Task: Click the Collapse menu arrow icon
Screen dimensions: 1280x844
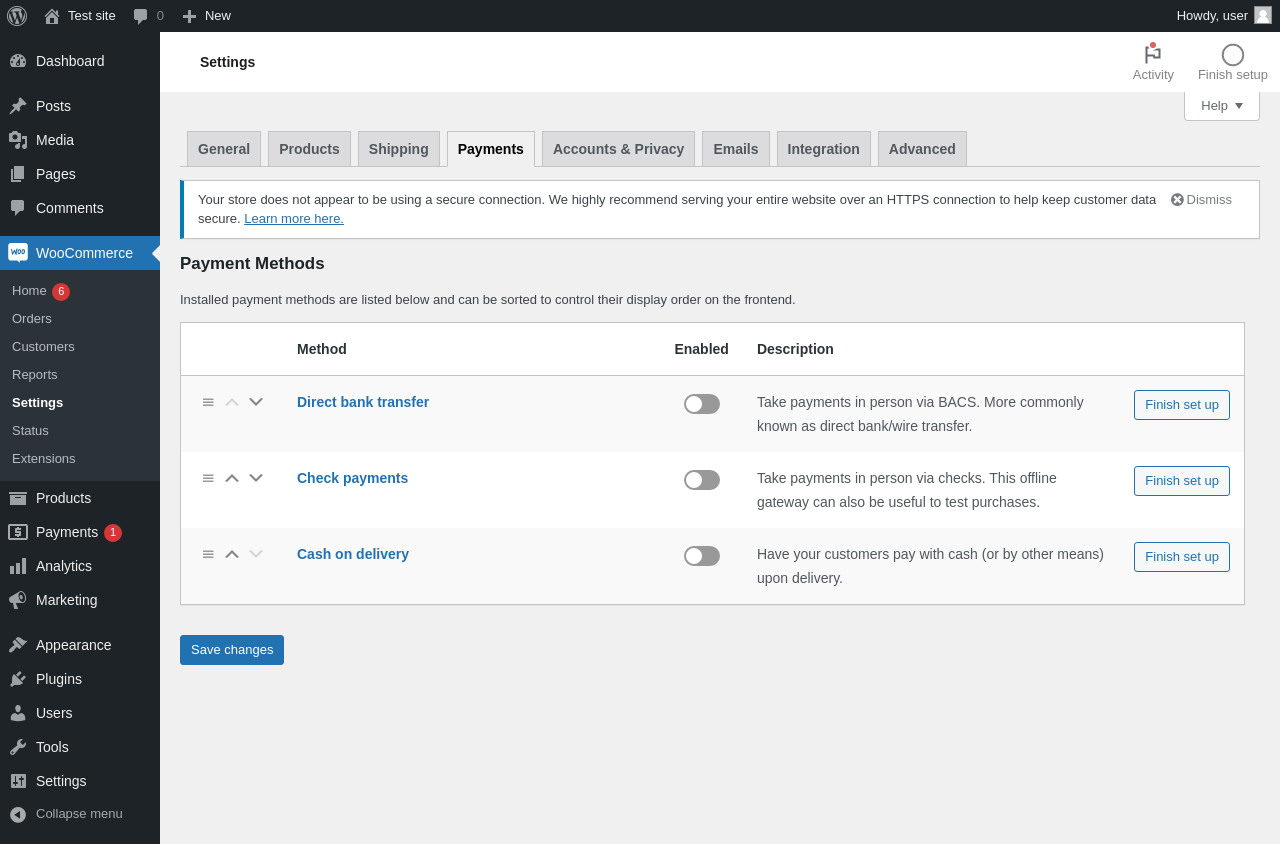Action: click(x=18, y=814)
